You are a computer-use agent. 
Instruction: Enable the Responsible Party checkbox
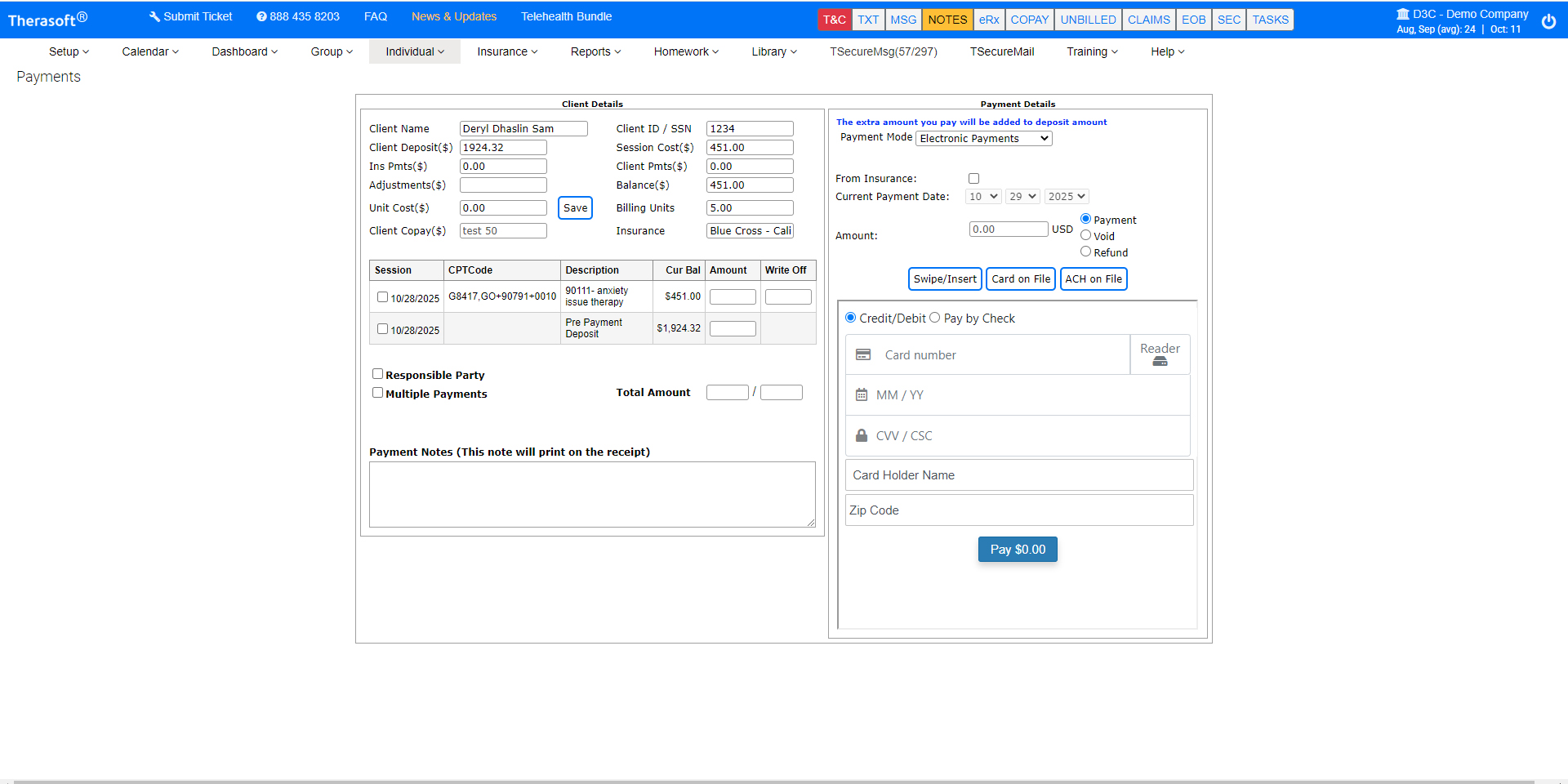[378, 374]
